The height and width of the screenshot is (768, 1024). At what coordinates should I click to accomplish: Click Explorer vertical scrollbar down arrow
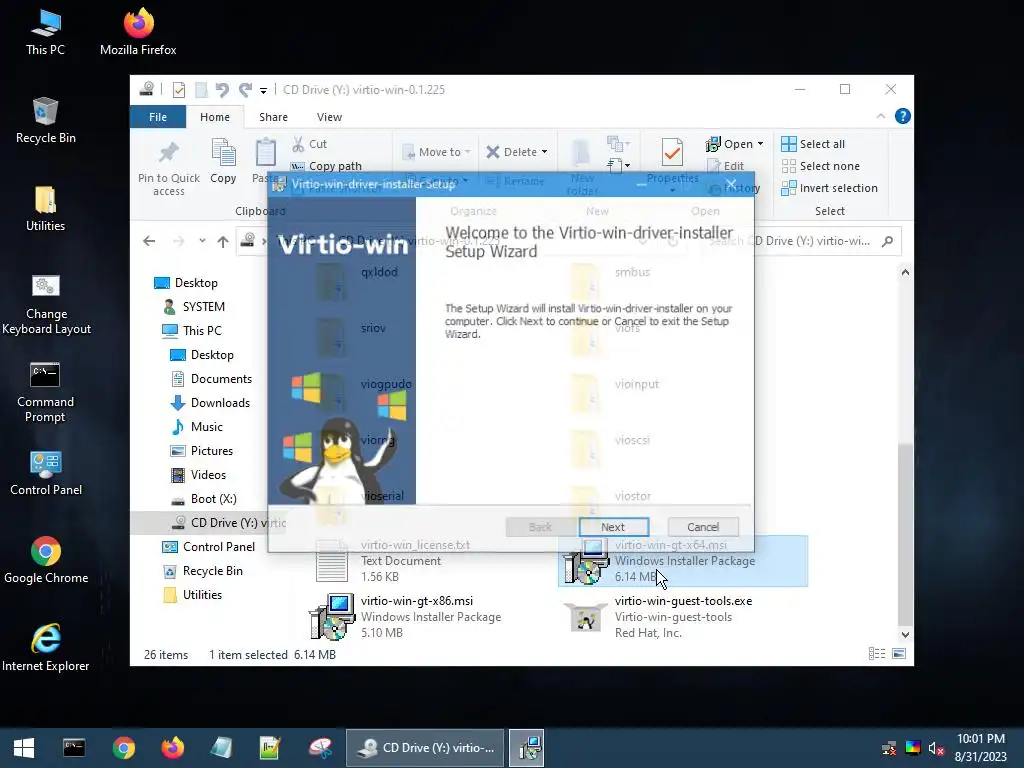[x=905, y=635]
